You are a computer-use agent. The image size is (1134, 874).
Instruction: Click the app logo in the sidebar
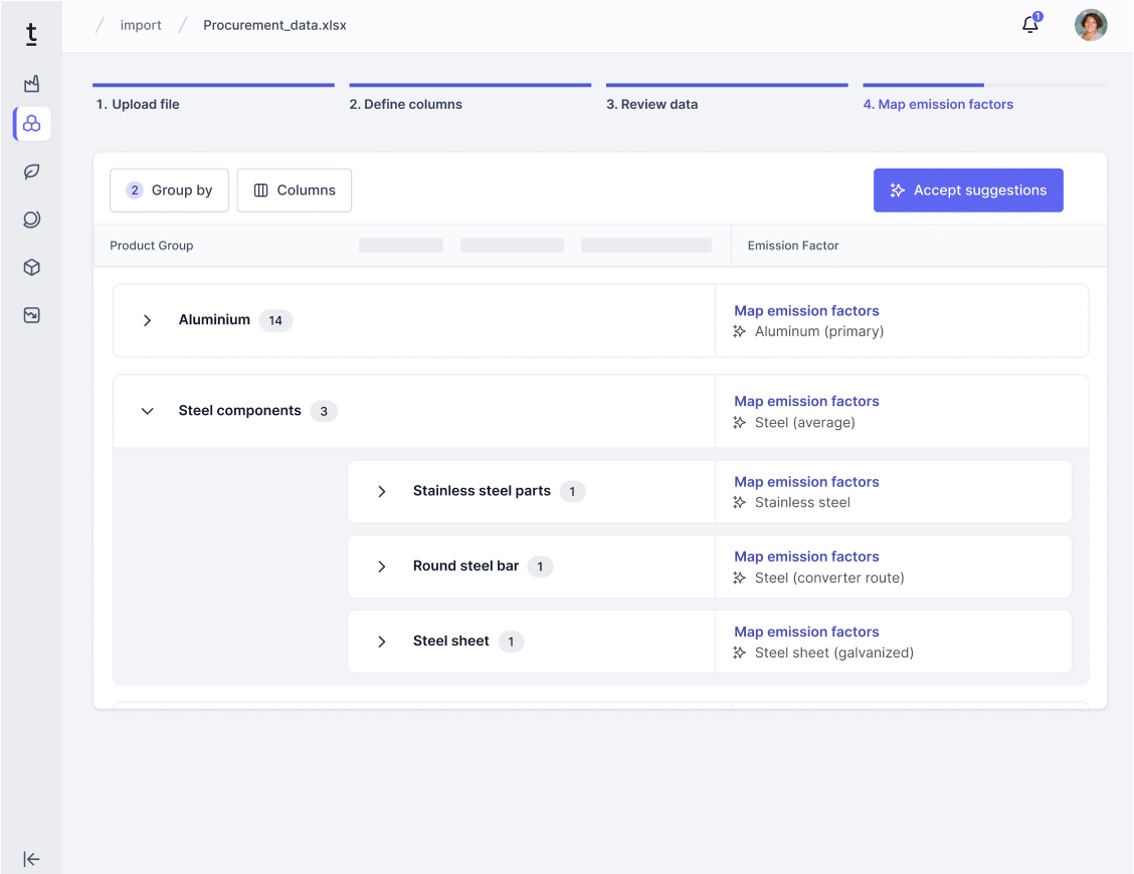pos(31,34)
